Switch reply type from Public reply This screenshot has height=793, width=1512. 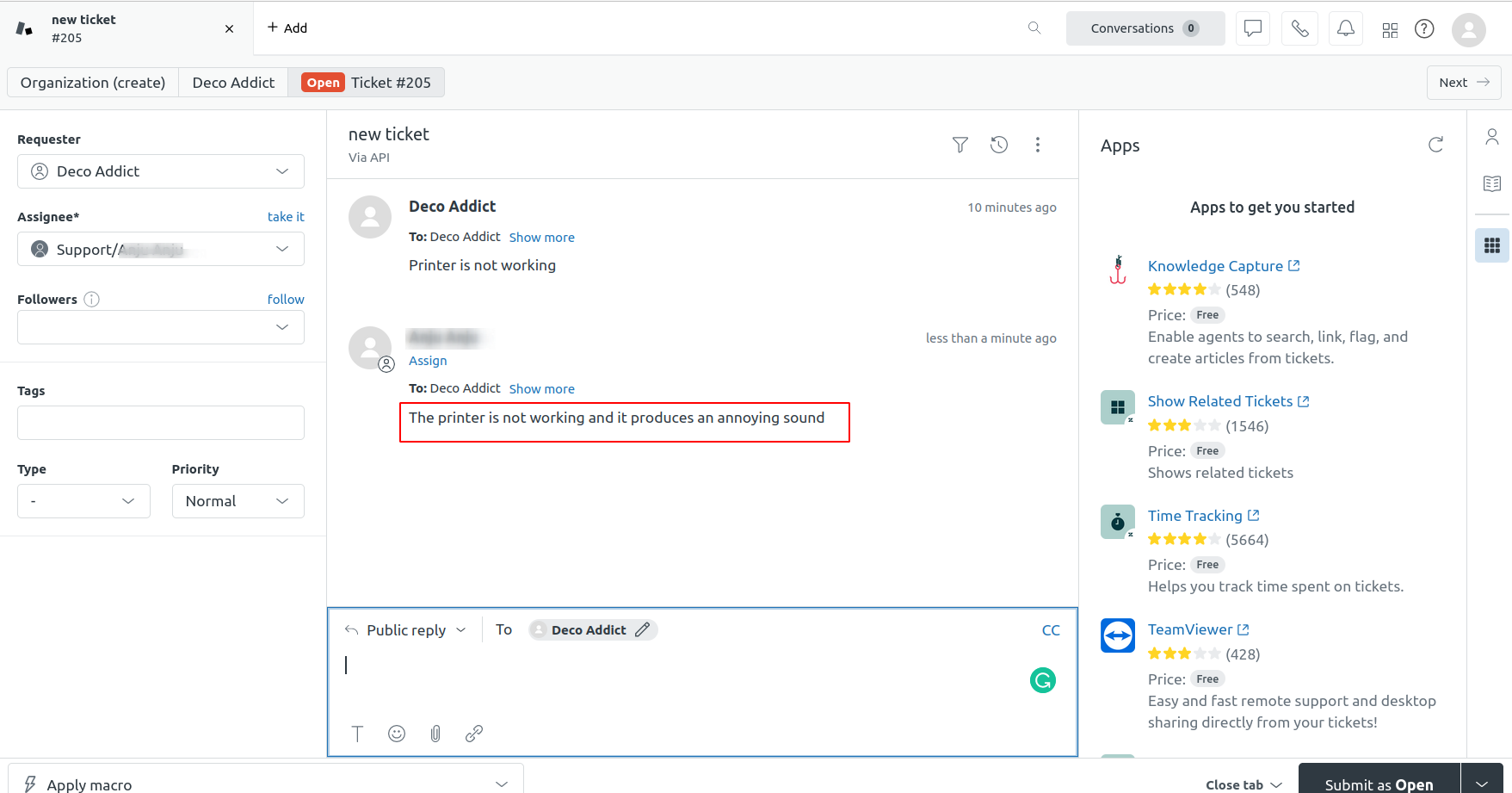(405, 630)
